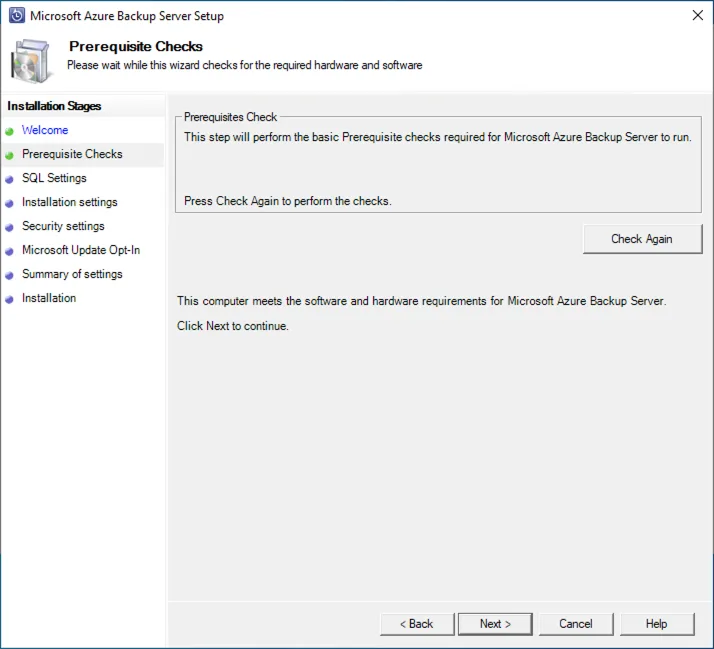Screen dimensions: 714x649
Task: Go to Installation settings stage
Action: (69, 202)
